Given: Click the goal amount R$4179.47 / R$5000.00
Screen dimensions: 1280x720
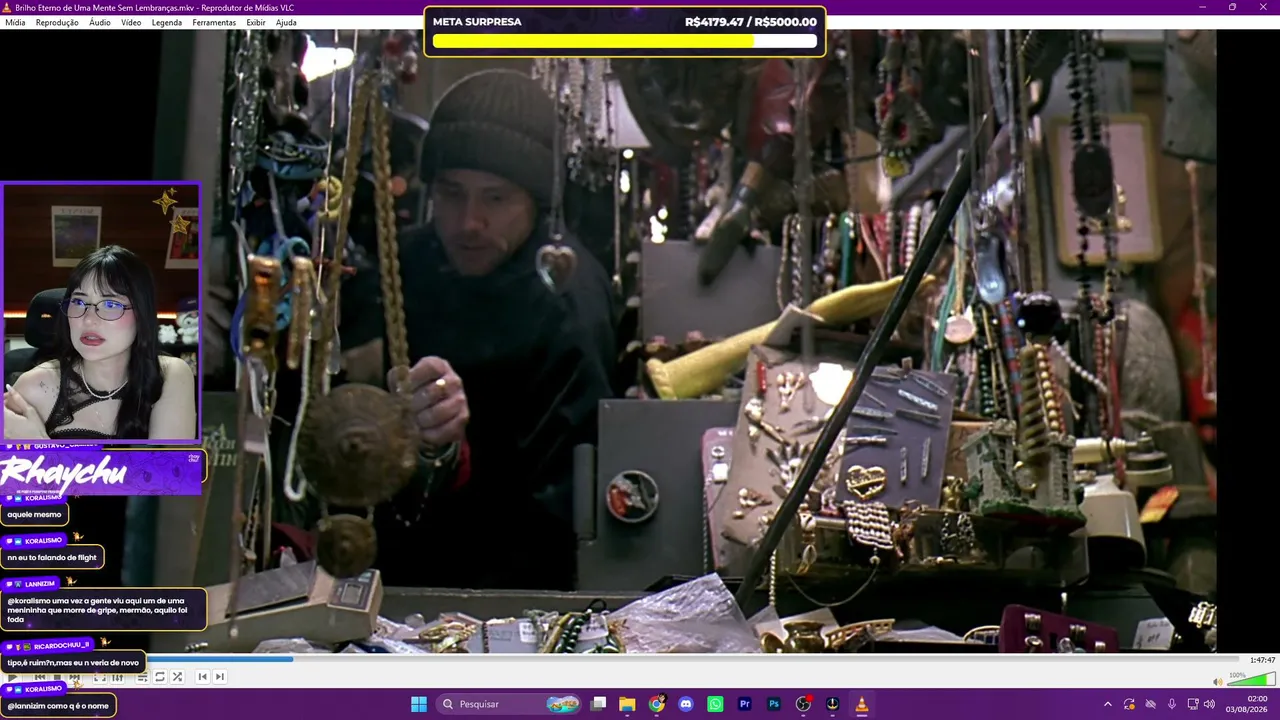Looking at the screenshot, I should (x=751, y=22).
